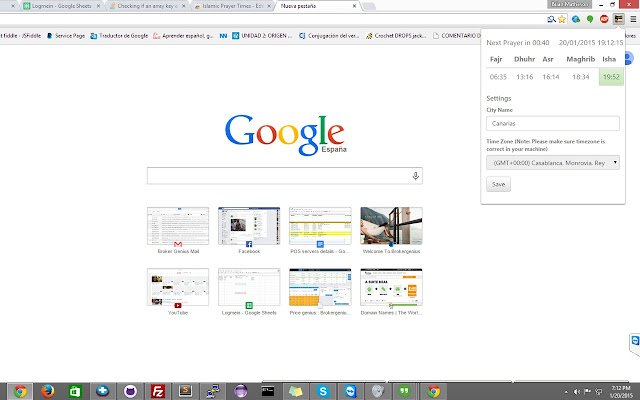Open the green Hangouts taskbar icon
This screenshot has height=400, width=640.
[404, 391]
